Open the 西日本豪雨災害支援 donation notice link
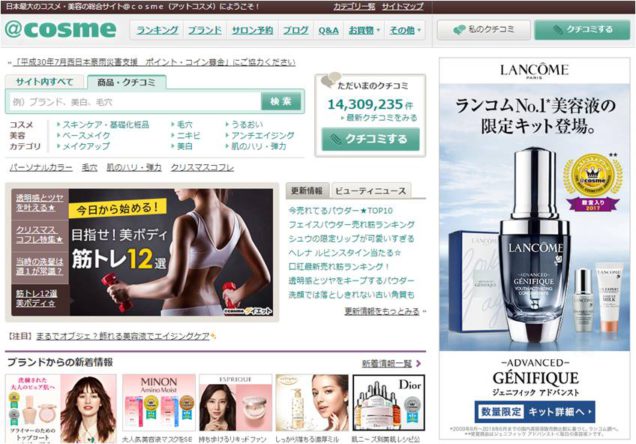636x444 pixels. click(154, 62)
